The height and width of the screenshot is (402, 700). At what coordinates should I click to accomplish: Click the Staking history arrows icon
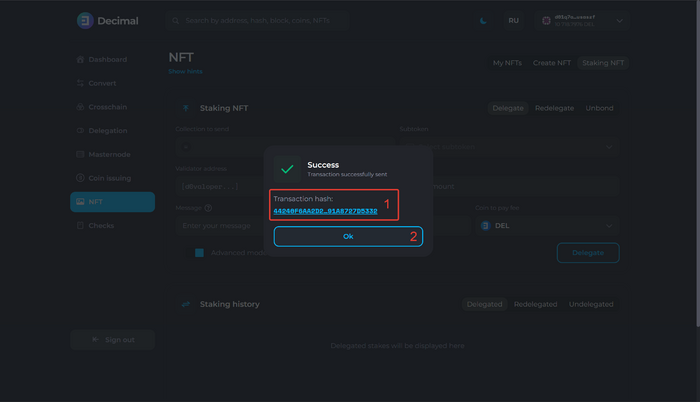[186, 304]
